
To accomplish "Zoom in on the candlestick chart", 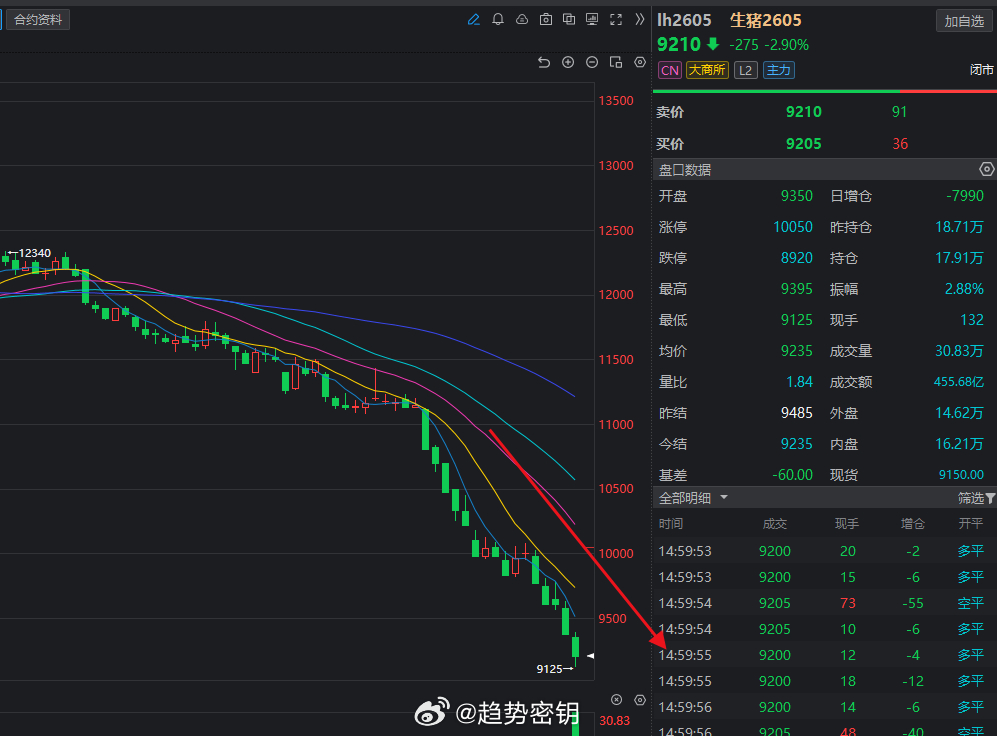I will pyautogui.click(x=568, y=62).
